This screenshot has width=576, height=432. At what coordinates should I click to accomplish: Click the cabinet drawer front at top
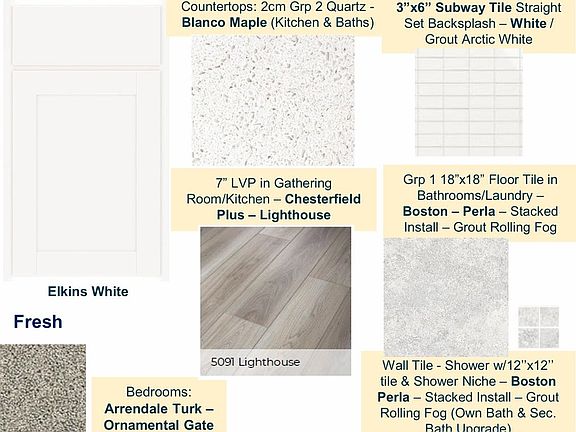[x=86, y=35]
